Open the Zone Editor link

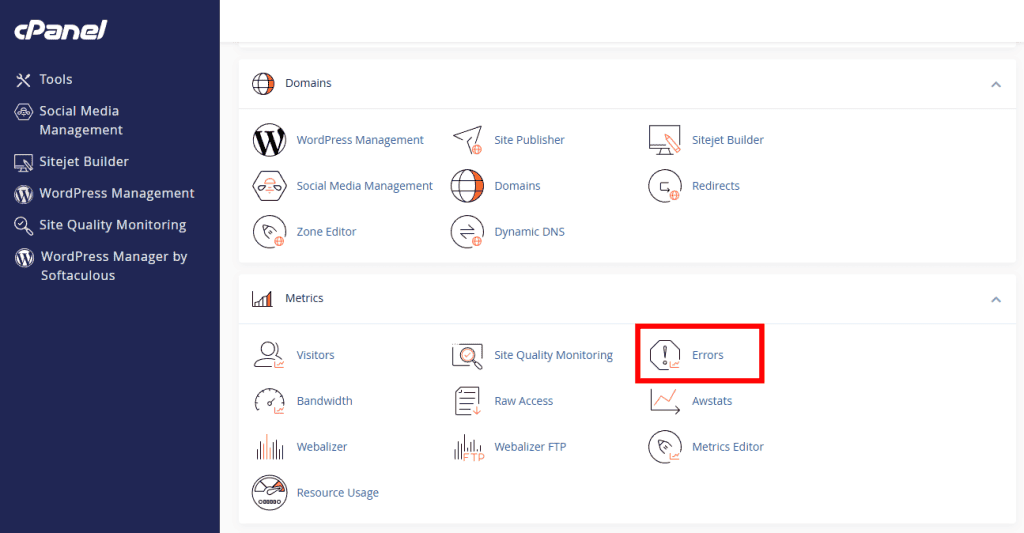pos(327,232)
